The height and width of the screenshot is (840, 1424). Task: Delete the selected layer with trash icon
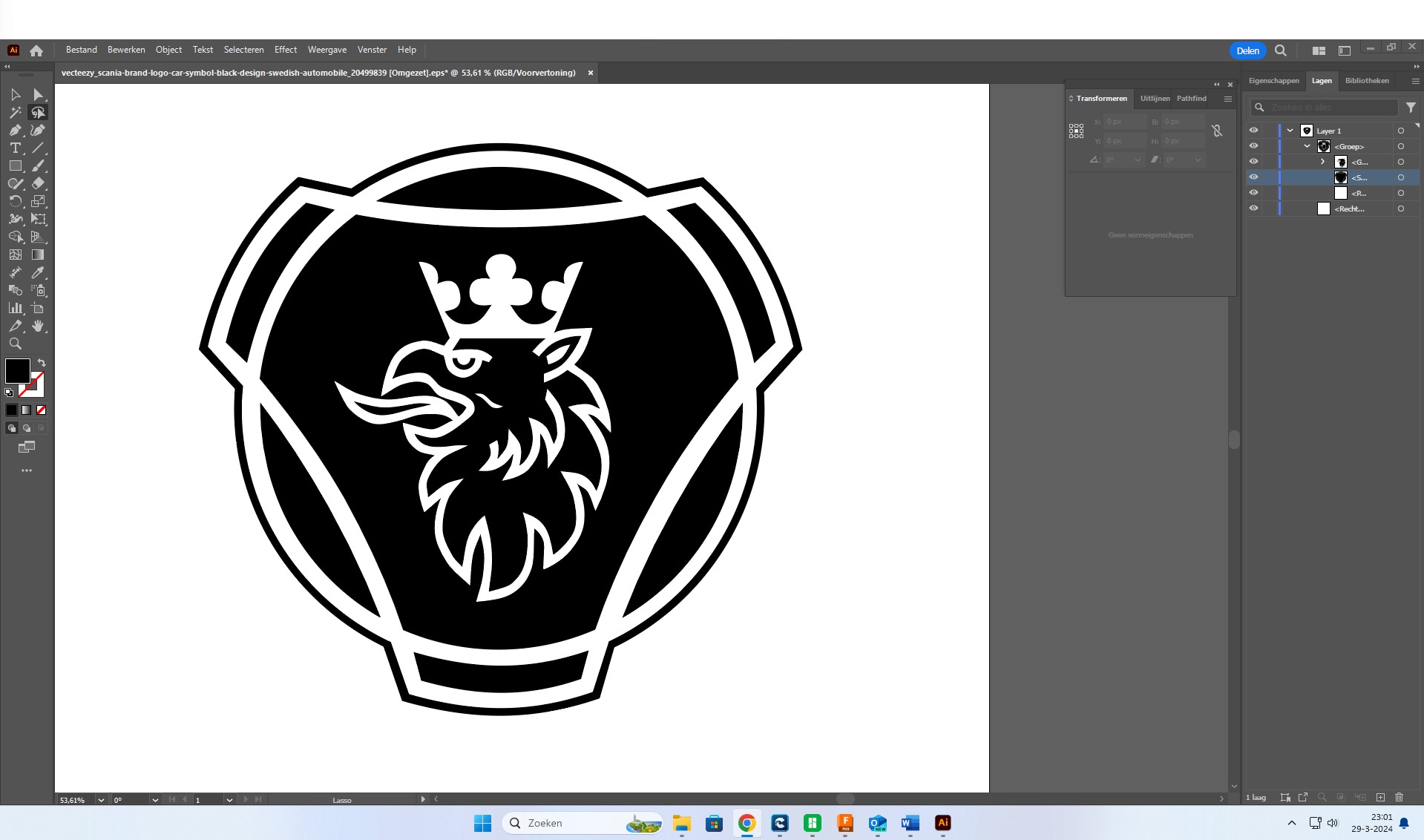pyautogui.click(x=1400, y=797)
